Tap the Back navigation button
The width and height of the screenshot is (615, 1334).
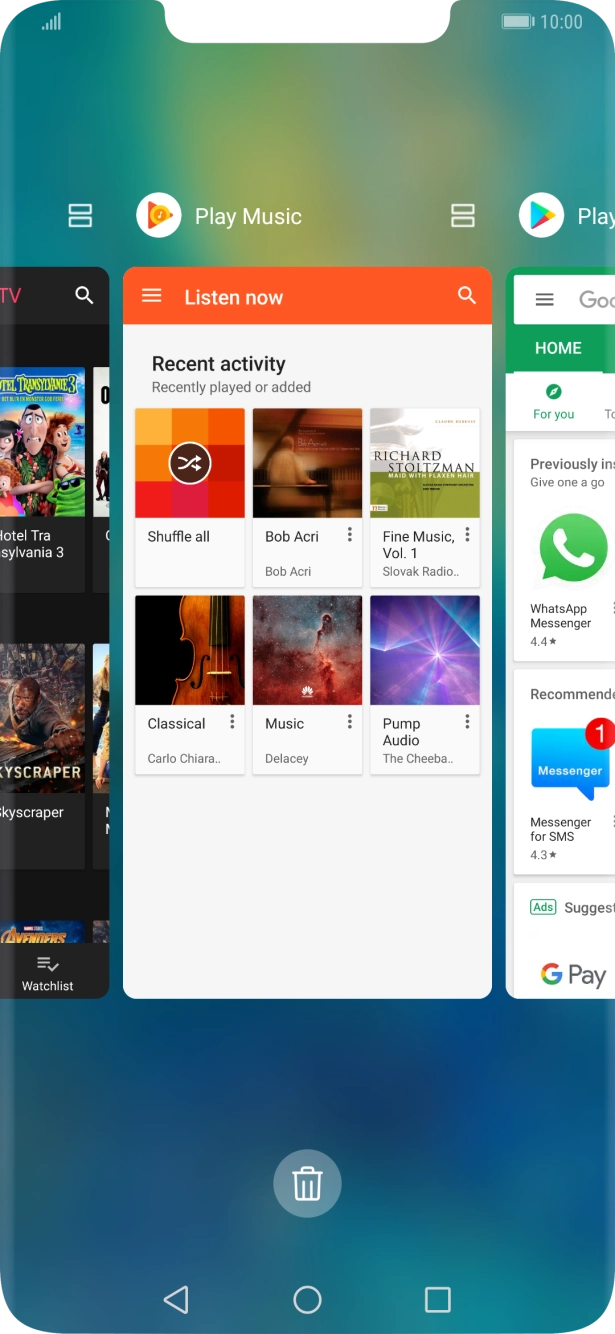click(176, 1299)
